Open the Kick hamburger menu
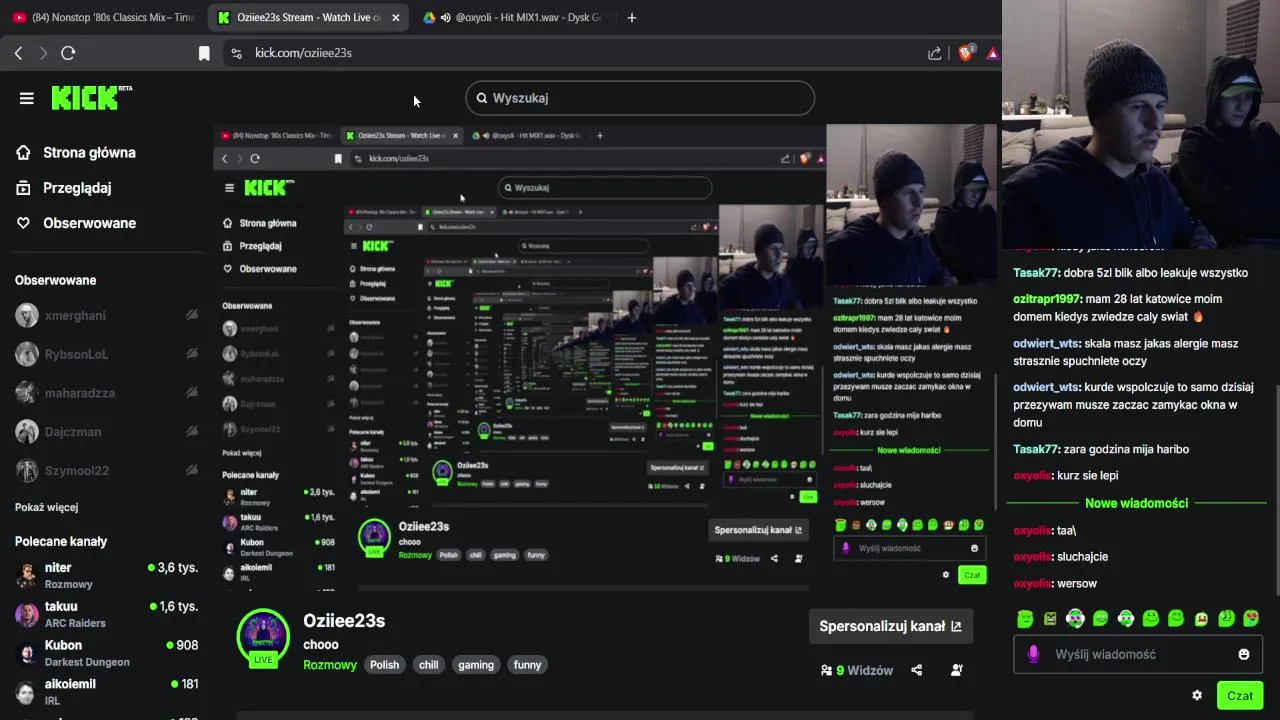Image resolution: width=1280 pixels, height=720 pixels. coord(27,98)
